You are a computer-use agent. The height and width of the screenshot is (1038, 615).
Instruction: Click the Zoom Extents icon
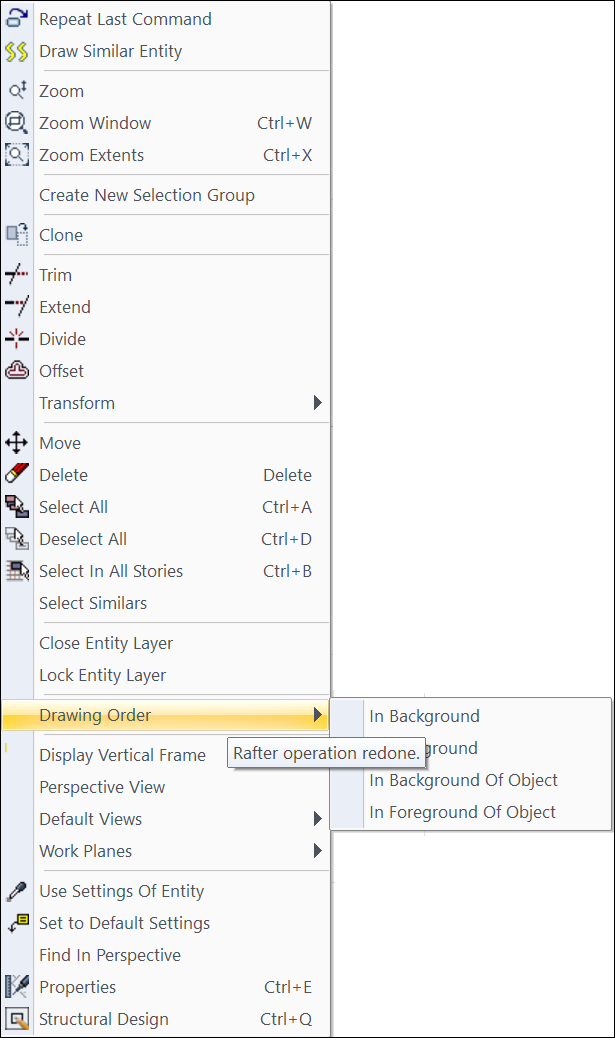pos(16,155)
